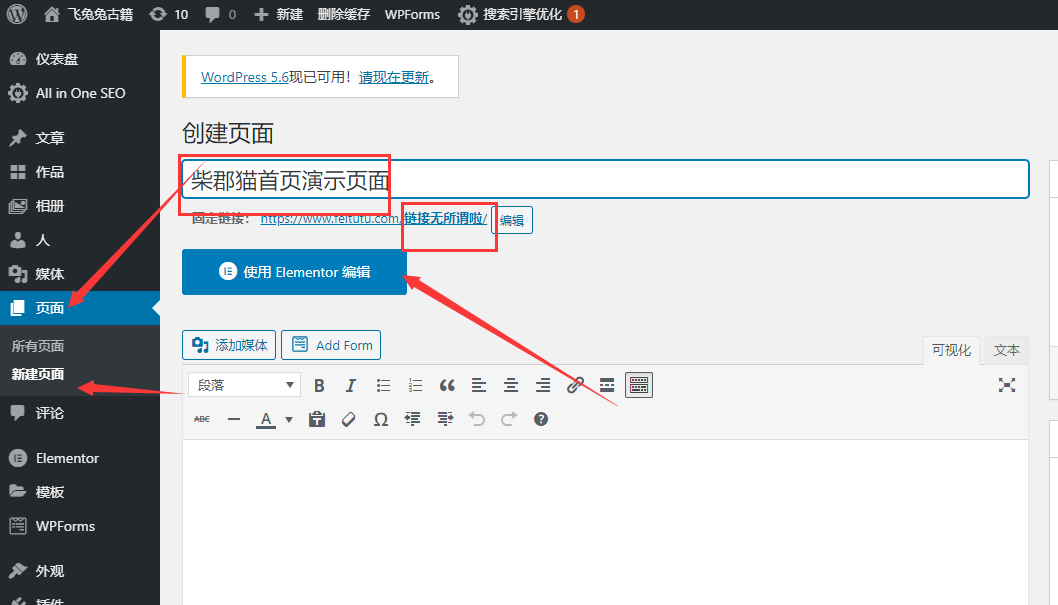Enter distraction-free fullscreen mode
1058x605 pixels.
1007,385
